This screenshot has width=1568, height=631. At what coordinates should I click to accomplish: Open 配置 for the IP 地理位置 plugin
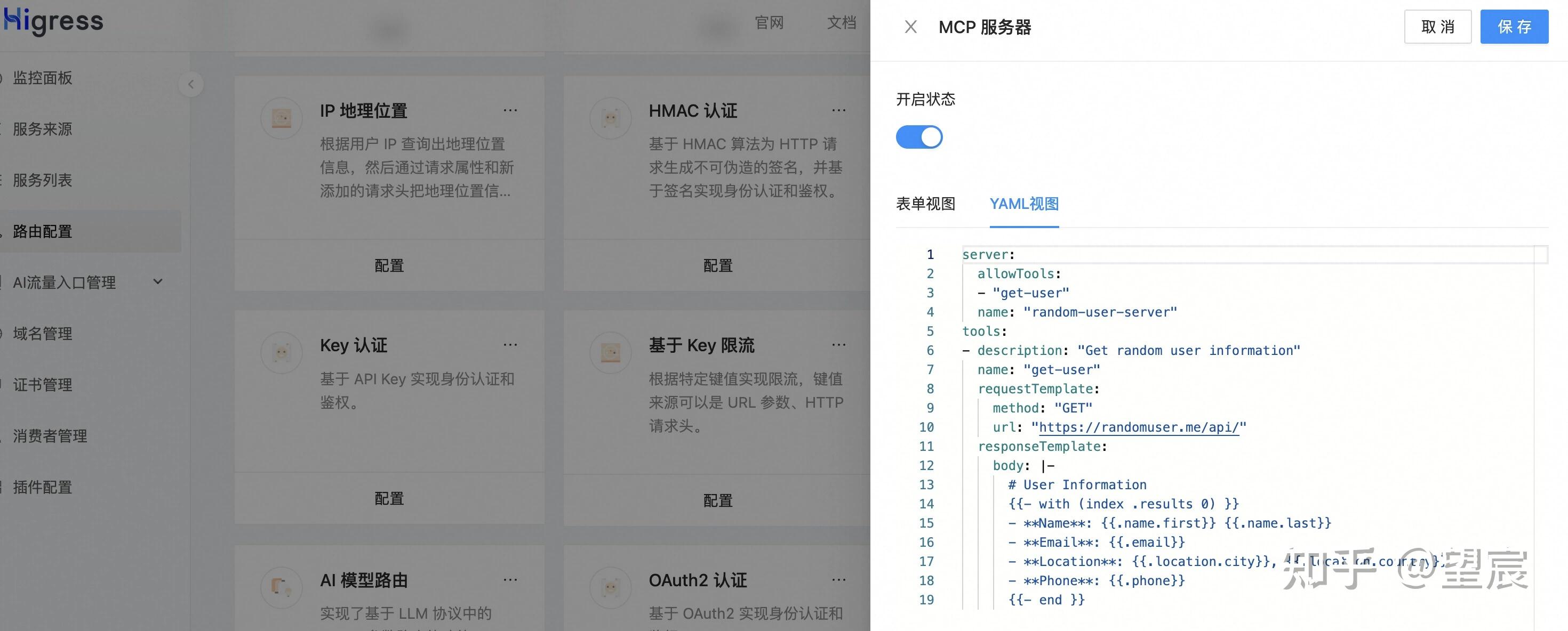pos(389,265)
